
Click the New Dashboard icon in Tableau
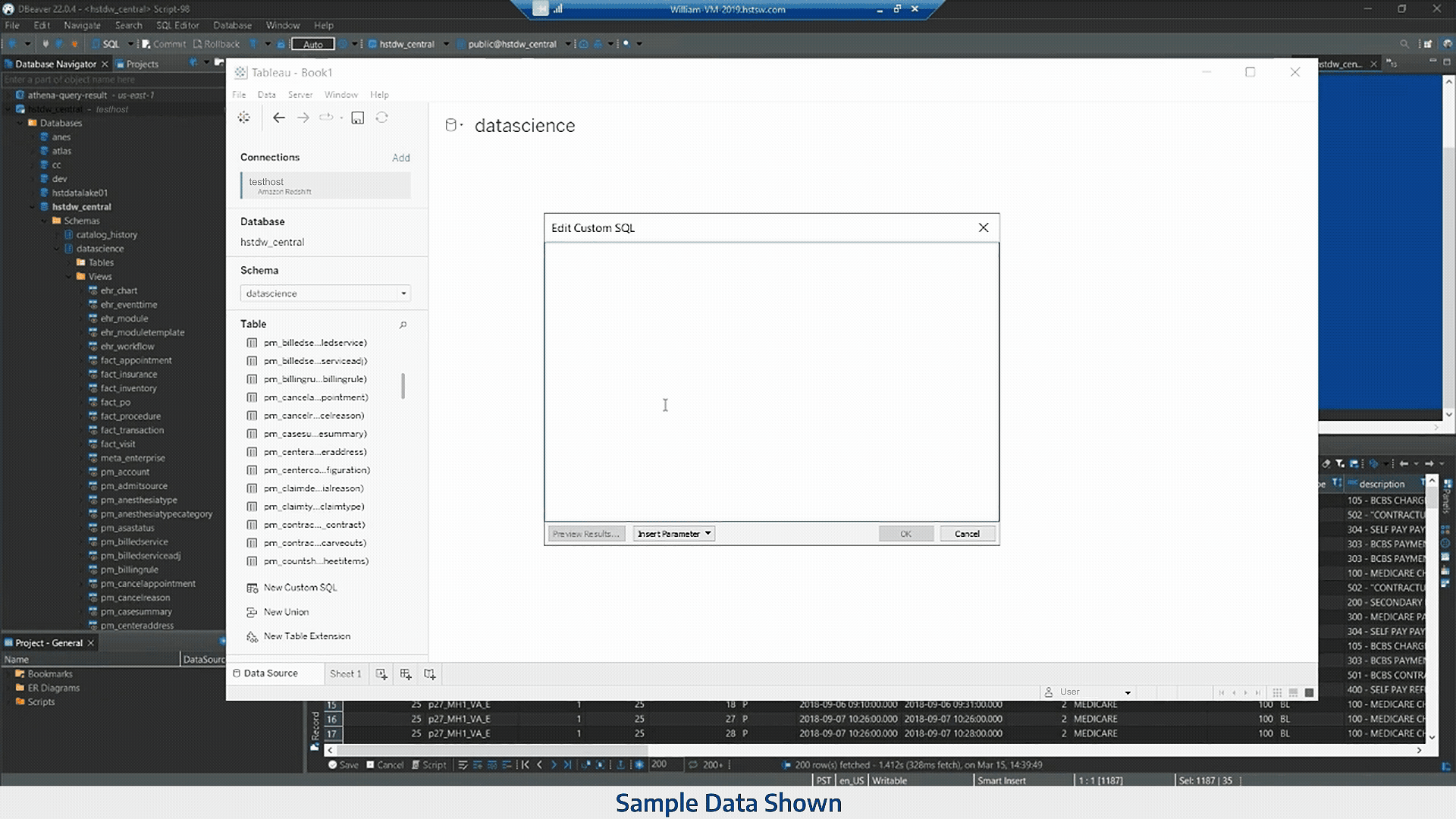click(x=406, y=673)
